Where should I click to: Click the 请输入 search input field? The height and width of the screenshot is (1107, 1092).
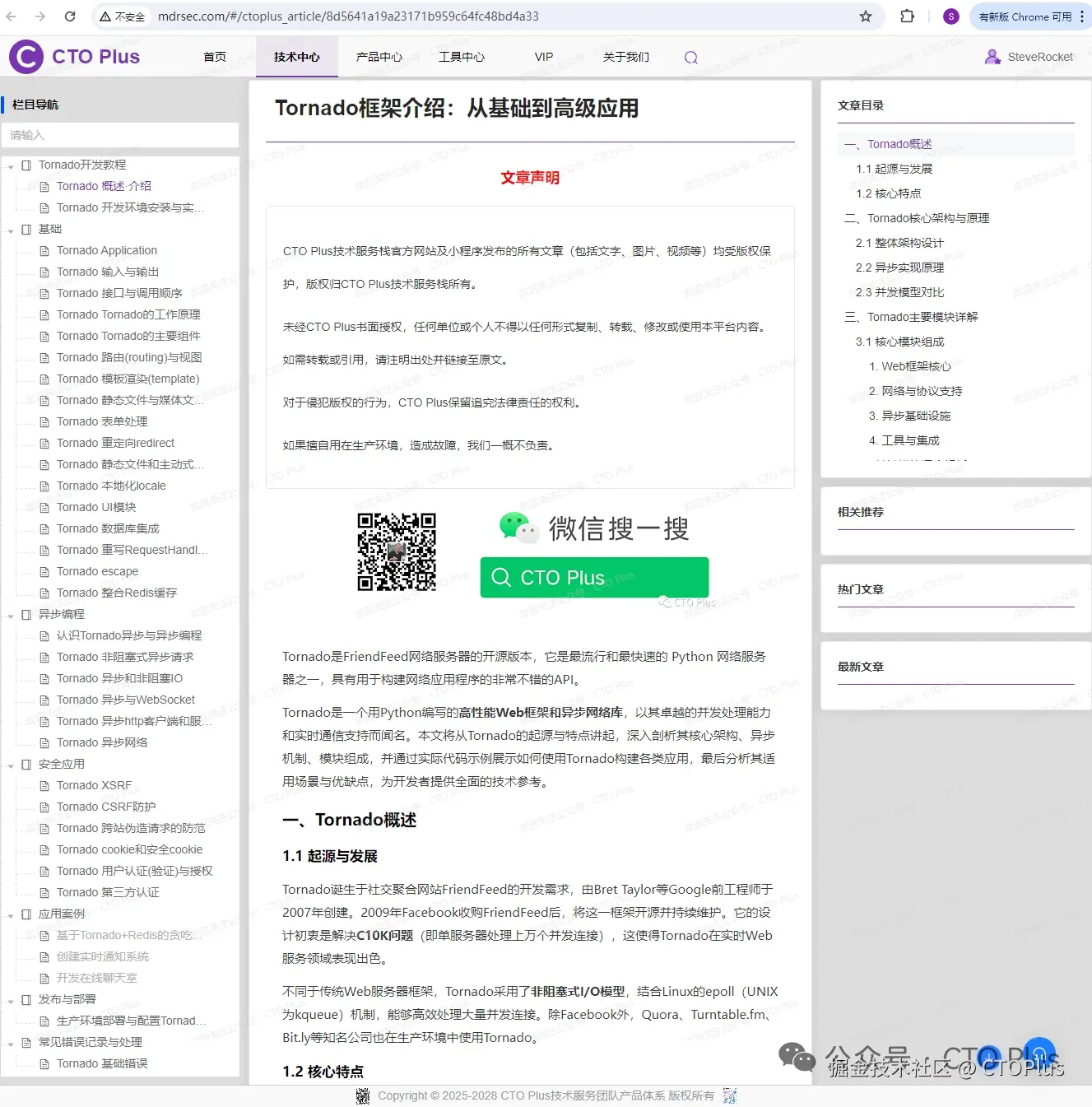[x=120, y=135]
